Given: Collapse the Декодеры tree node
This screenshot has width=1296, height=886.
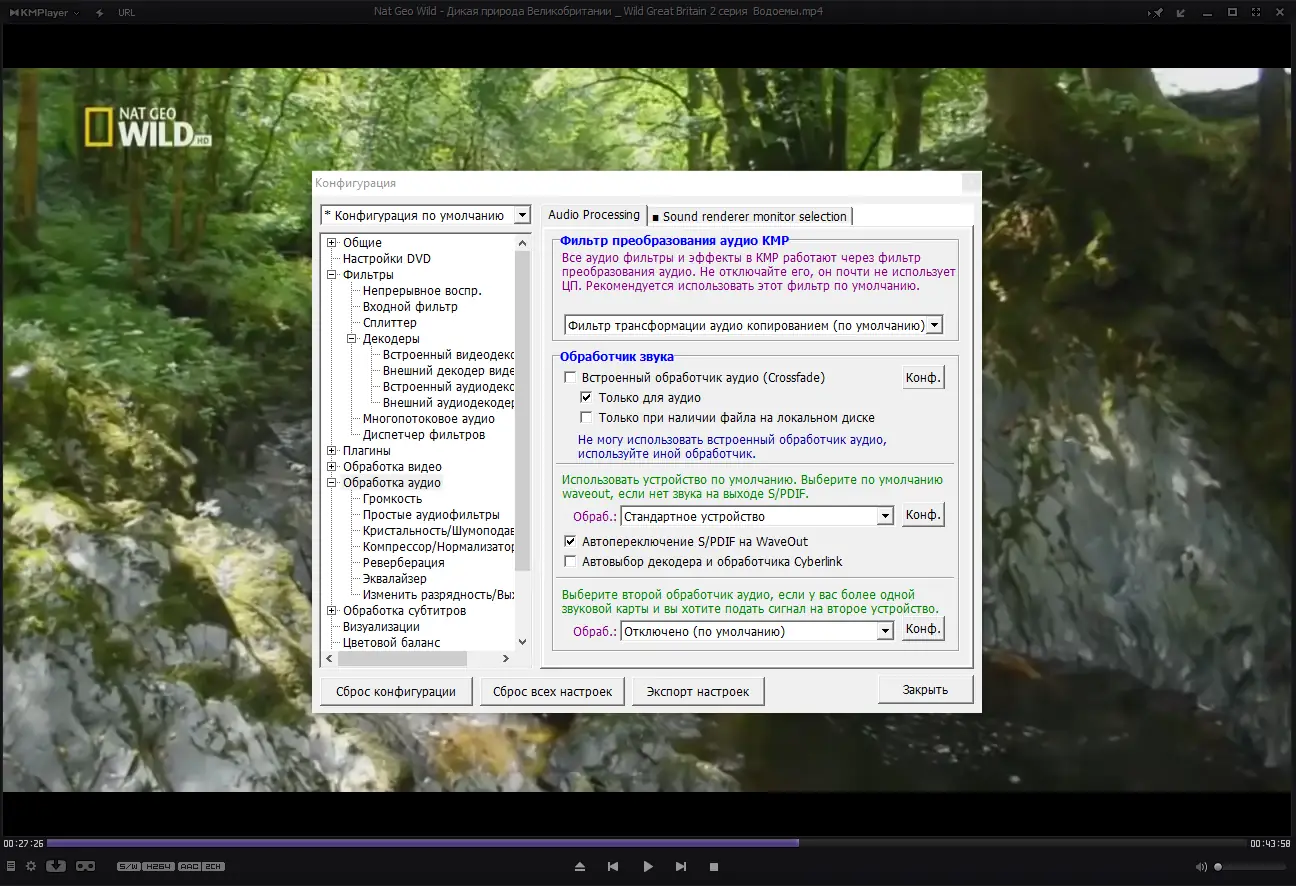Looking at the screenshot, I should click(352, 339).
